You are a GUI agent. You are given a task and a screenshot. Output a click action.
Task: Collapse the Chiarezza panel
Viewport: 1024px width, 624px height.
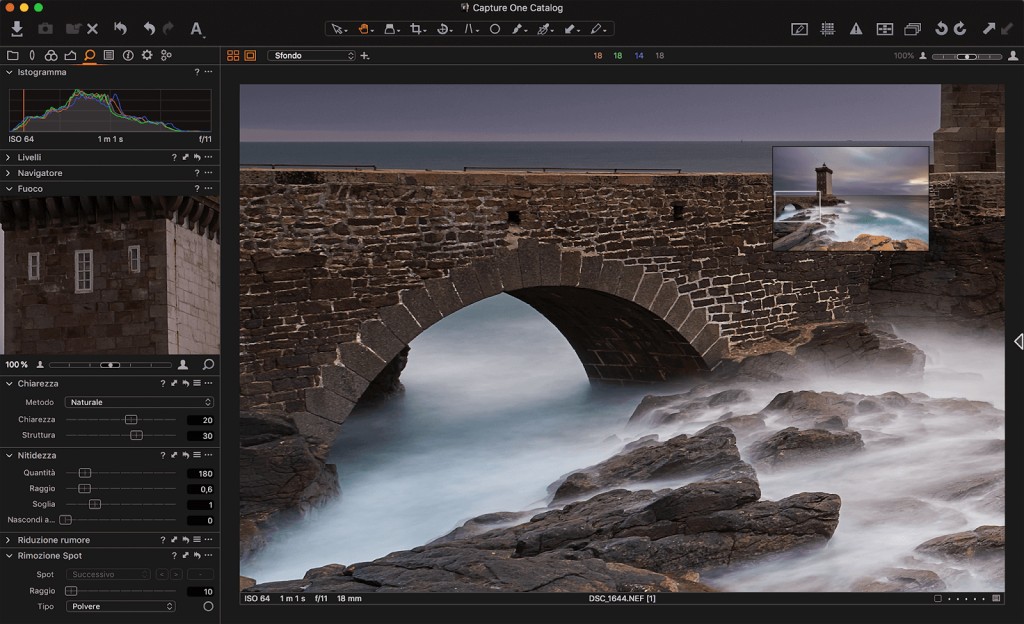9,384
